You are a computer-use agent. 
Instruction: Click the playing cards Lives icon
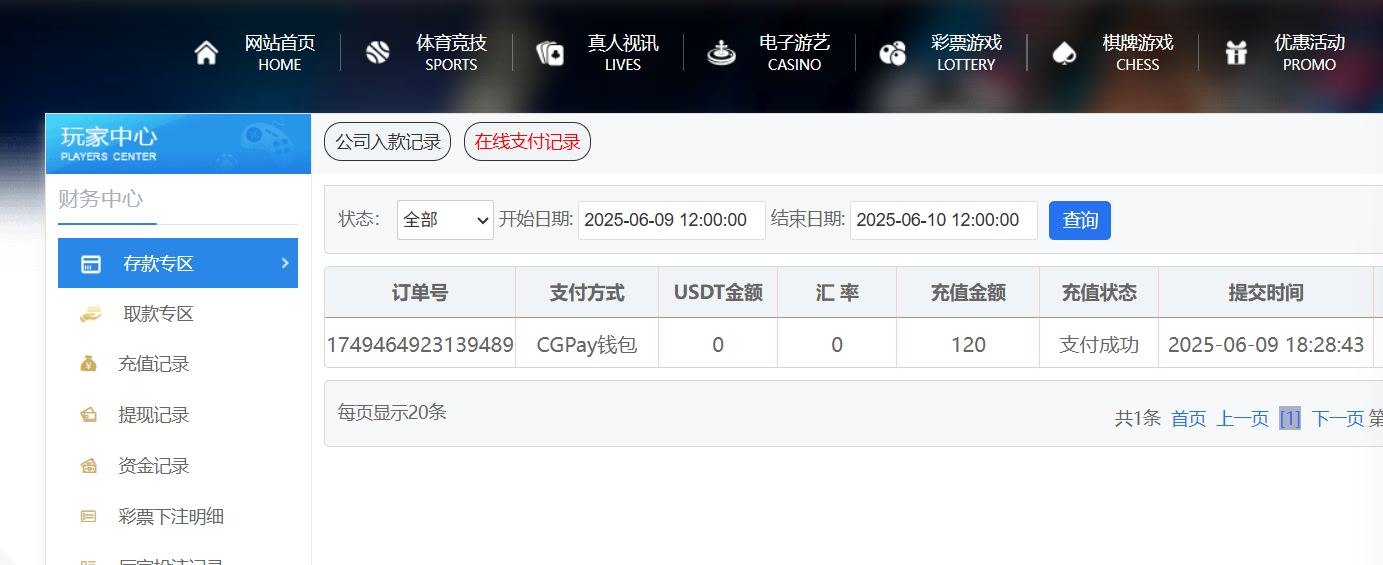pos(549,53)
